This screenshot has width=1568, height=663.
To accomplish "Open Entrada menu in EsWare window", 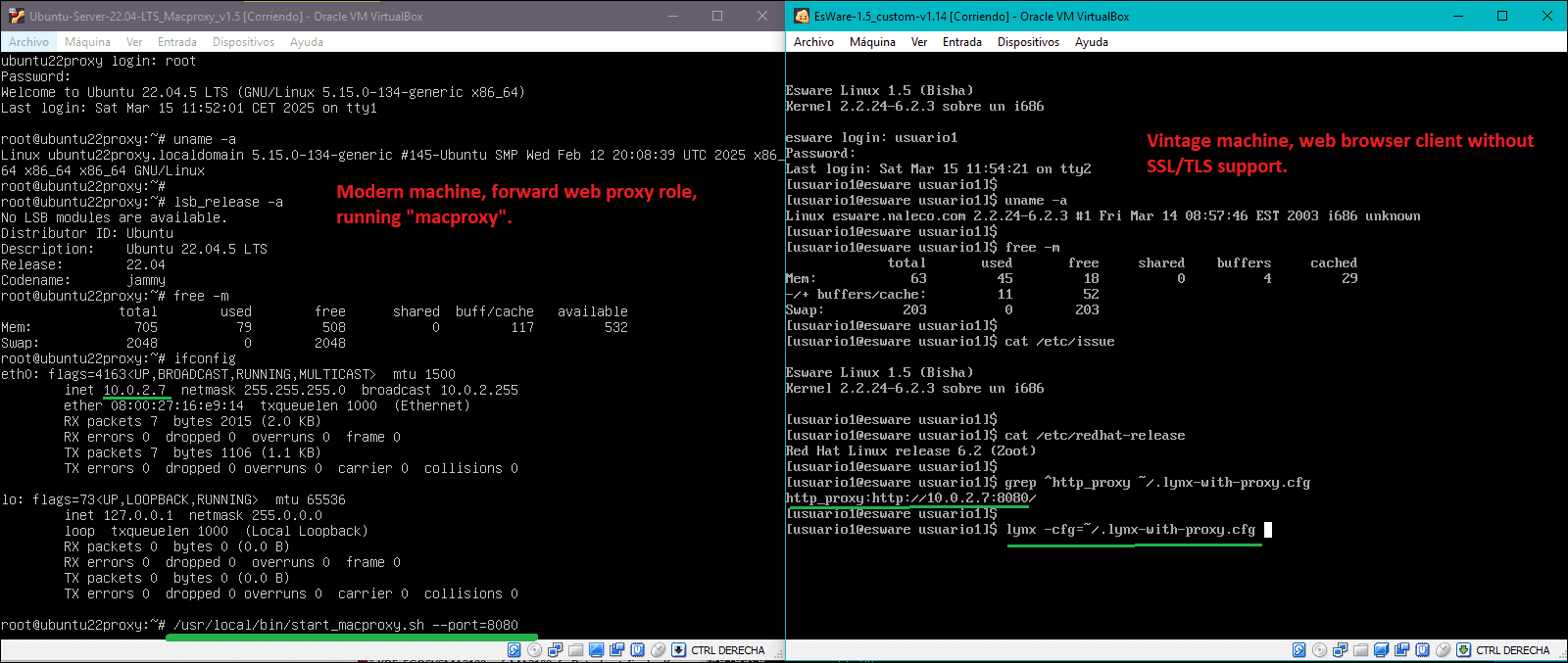I will point(961,42).
